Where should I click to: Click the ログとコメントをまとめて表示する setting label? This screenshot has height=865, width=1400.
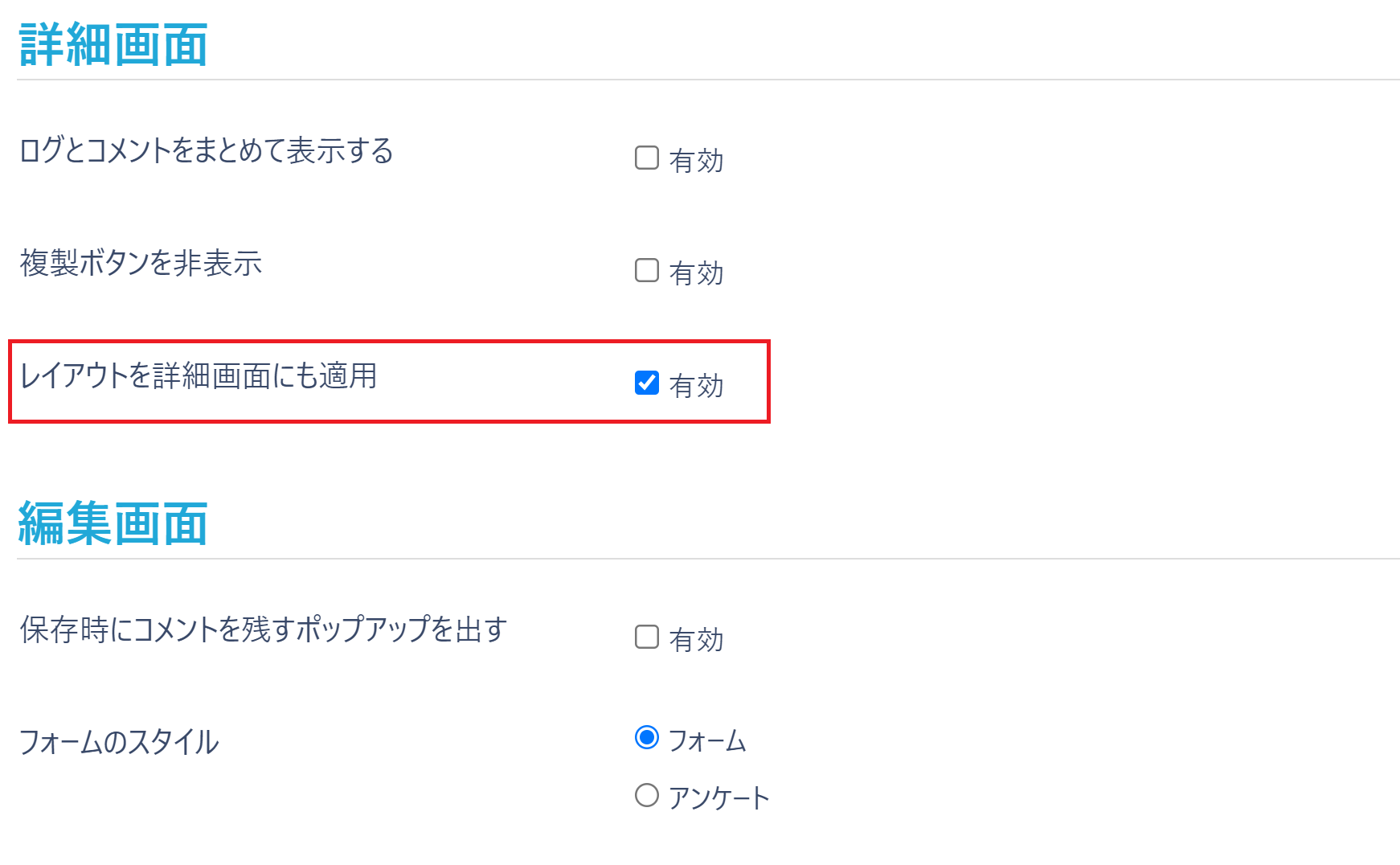coord(206,150)
